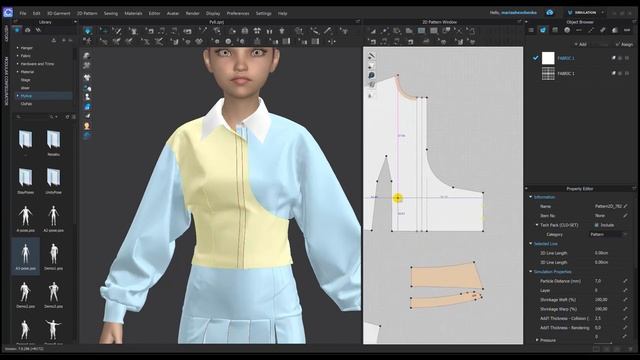Click the gizmo arrows icon at the end of the 3D toolbar
Screen dimensions: 640x360
click(331, 41)
